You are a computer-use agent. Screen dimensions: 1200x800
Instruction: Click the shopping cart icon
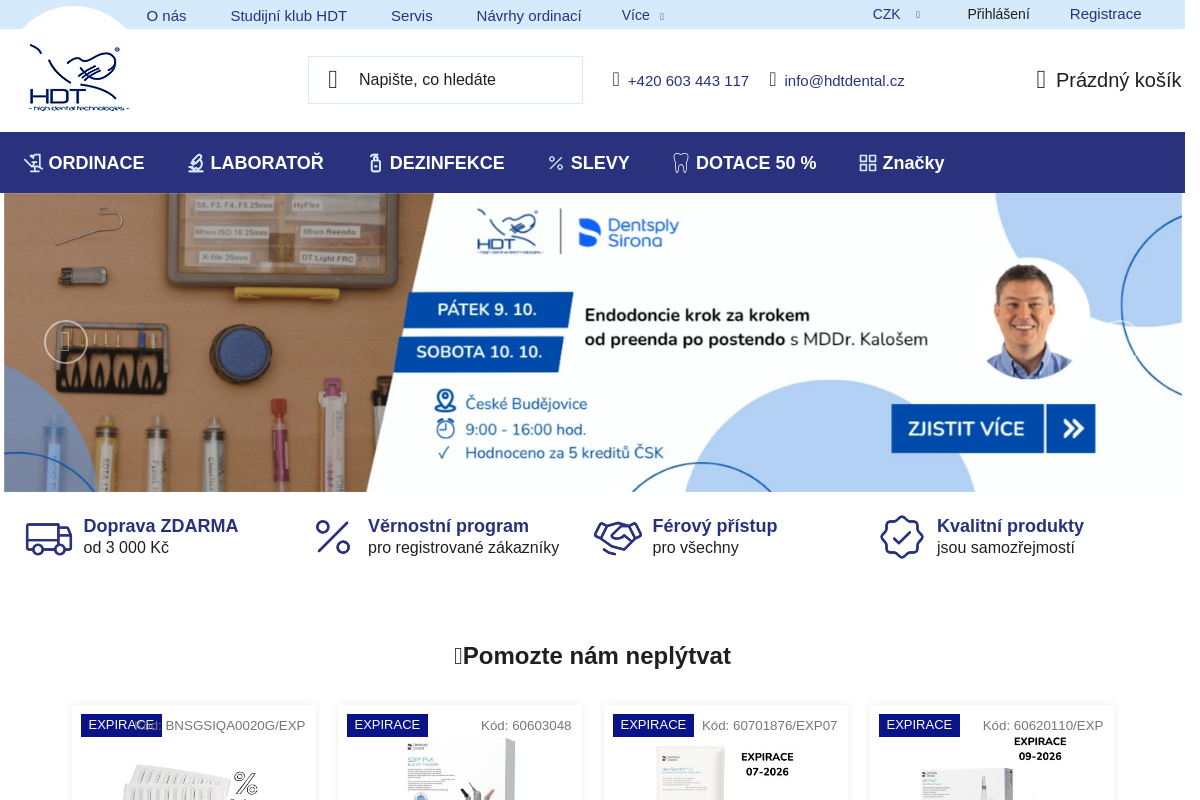[x=1041, y=80]
